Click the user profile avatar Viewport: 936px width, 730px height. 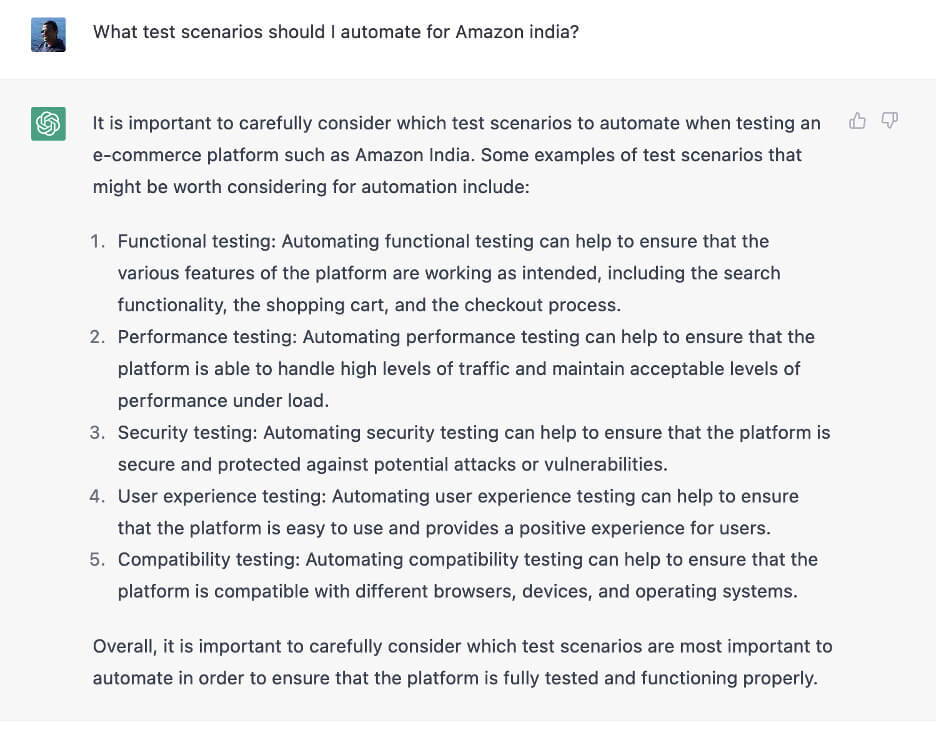48,35
